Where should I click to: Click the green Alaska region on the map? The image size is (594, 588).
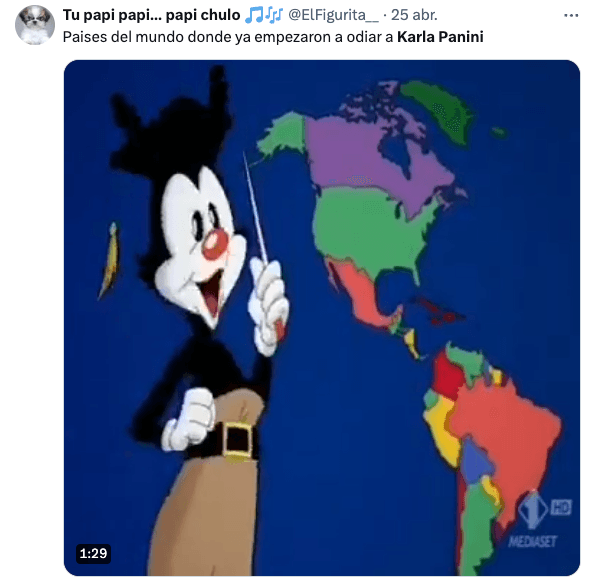point(284,133)
